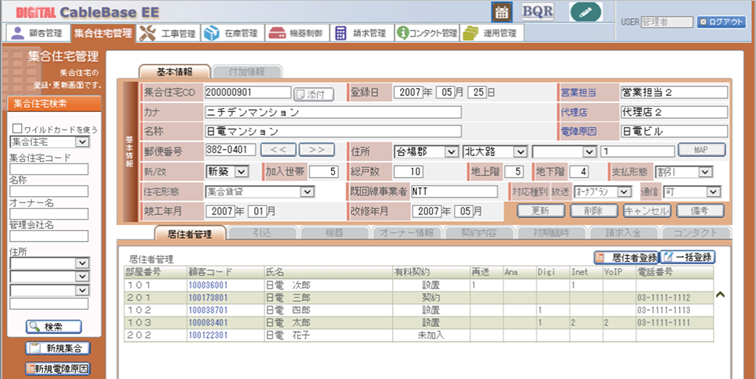Open 機器制御 tab with device icon

coord(296,33)
